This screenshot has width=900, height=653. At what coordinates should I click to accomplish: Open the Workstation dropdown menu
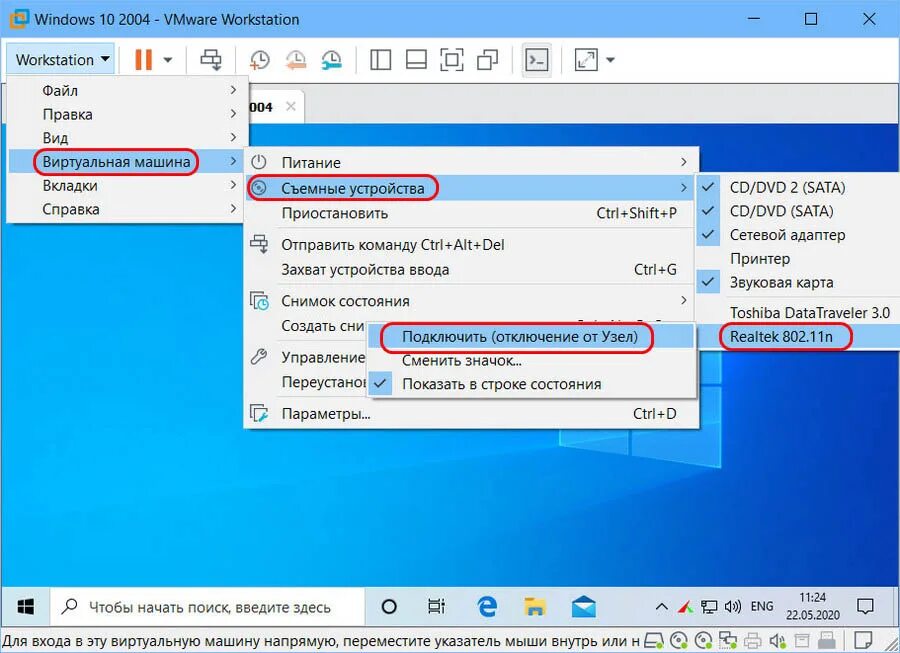[62, 60]
